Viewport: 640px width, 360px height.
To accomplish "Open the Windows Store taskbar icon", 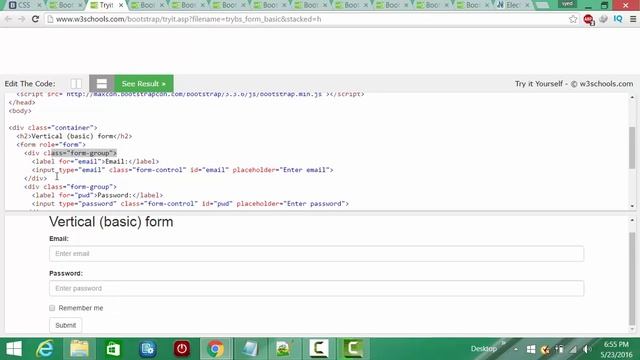I will click(x=113, y=349).
